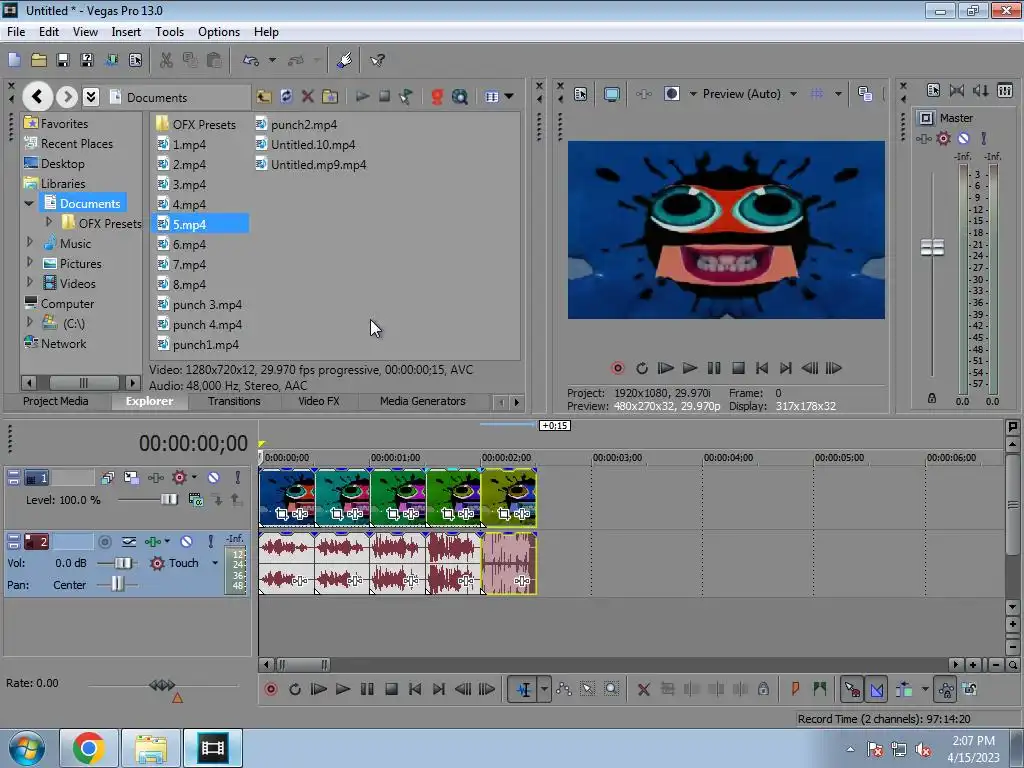
Task: Open Project Video Properties in the preview toolbar
Action: coord(581,94)
